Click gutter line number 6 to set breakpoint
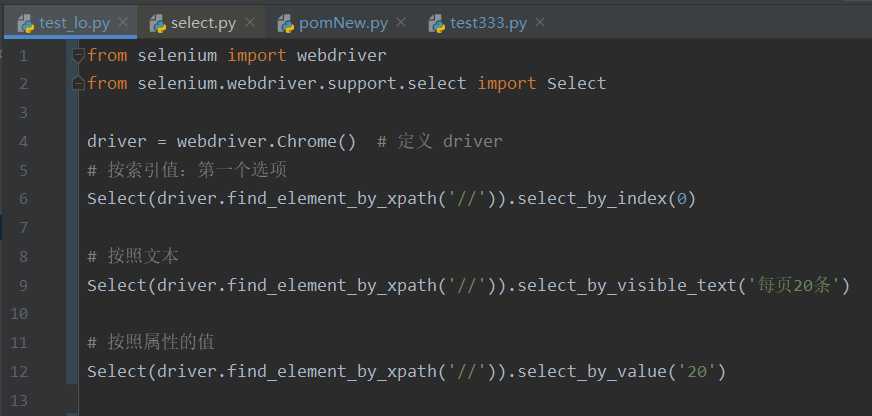872x416 pixels. pyautogui.click(x=24, y=199)
